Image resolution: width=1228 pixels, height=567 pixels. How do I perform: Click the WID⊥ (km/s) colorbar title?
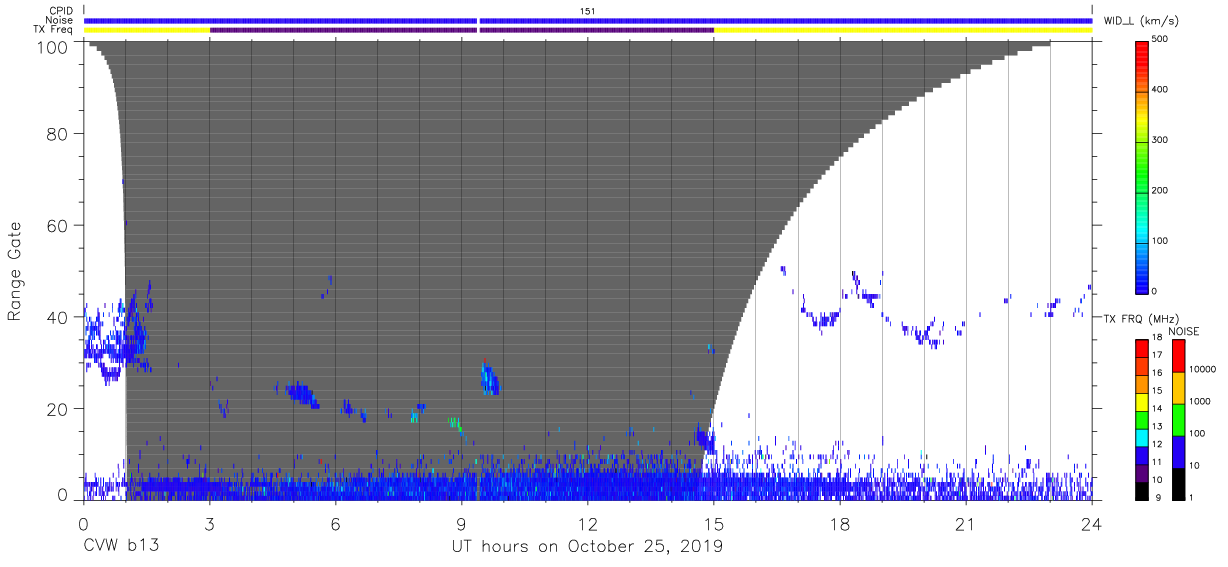(x=1143, y=20)
